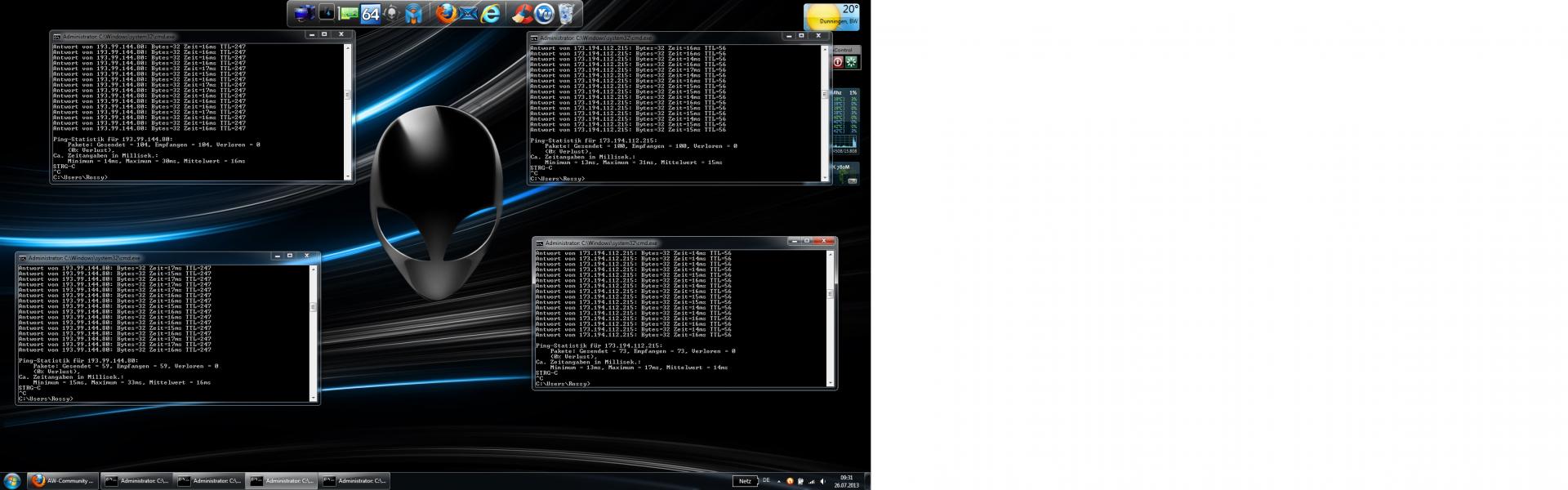Open the DE language indicator

pyautogui.click(x=766, y=480)
